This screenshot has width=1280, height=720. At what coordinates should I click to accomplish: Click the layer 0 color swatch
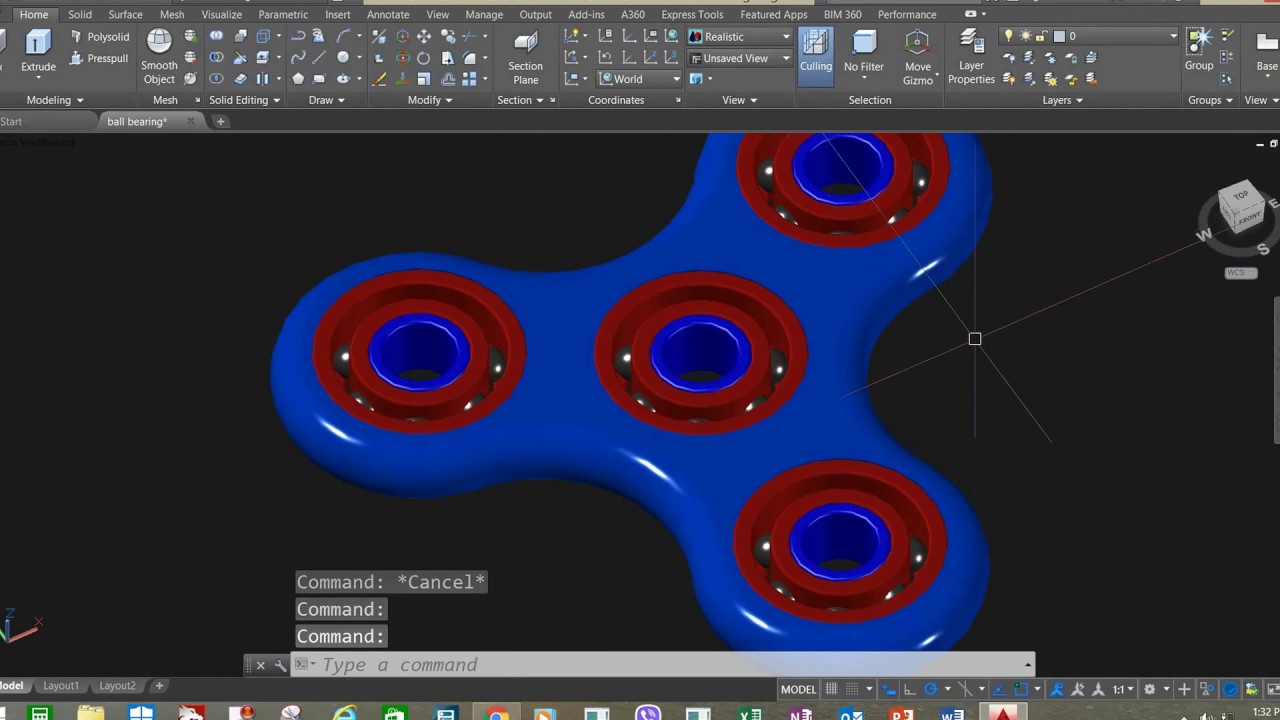[x=1060, y=36]
